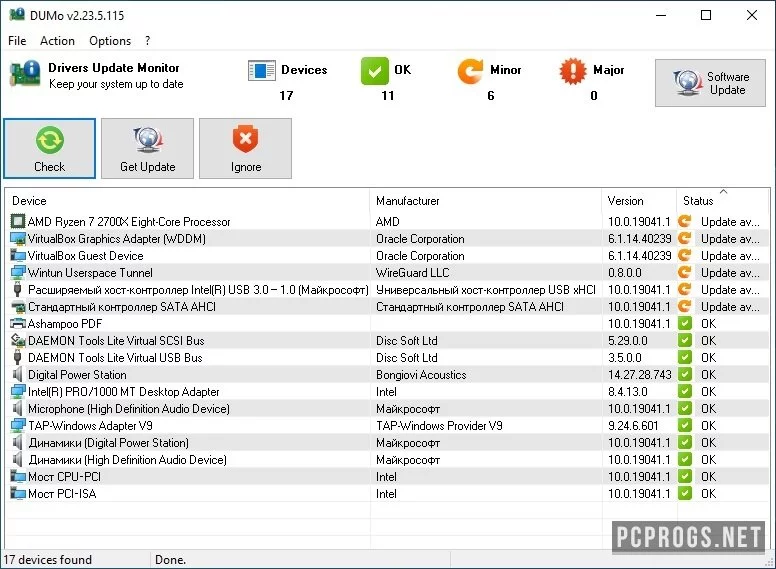This screenshot has height=569, width=776.
Task: Select the AMD Ryzen 7 2700X Eight-Core Processor row
Action: click(388, 222)
